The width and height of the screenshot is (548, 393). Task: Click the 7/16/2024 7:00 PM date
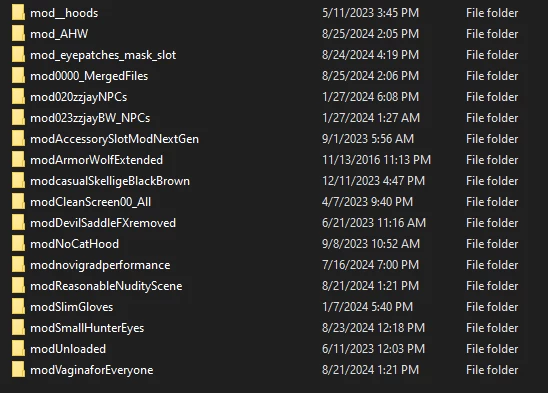(x=370, y=265)
